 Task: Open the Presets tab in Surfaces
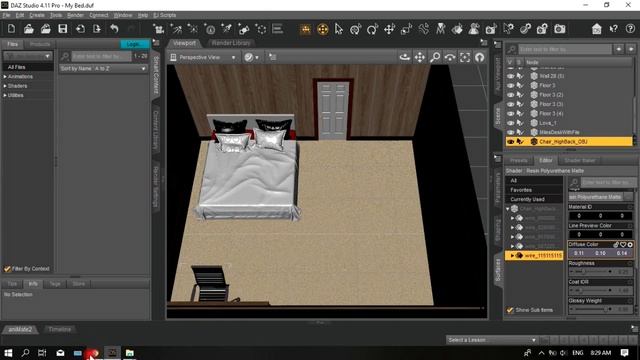518,160
